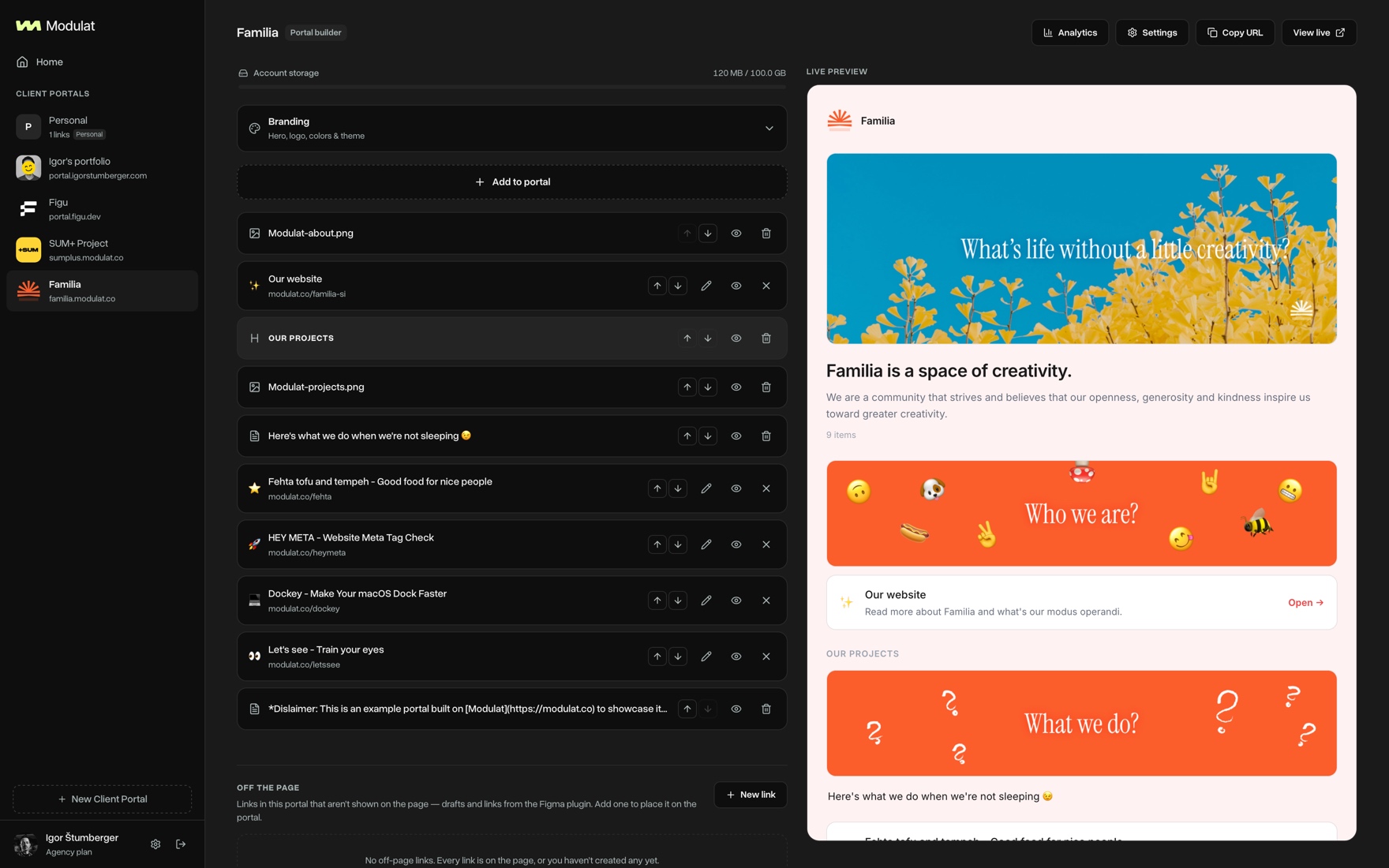Toggle visibility of Fehta tofu link
Viewport: 1389px width, 868px height.
736,488
